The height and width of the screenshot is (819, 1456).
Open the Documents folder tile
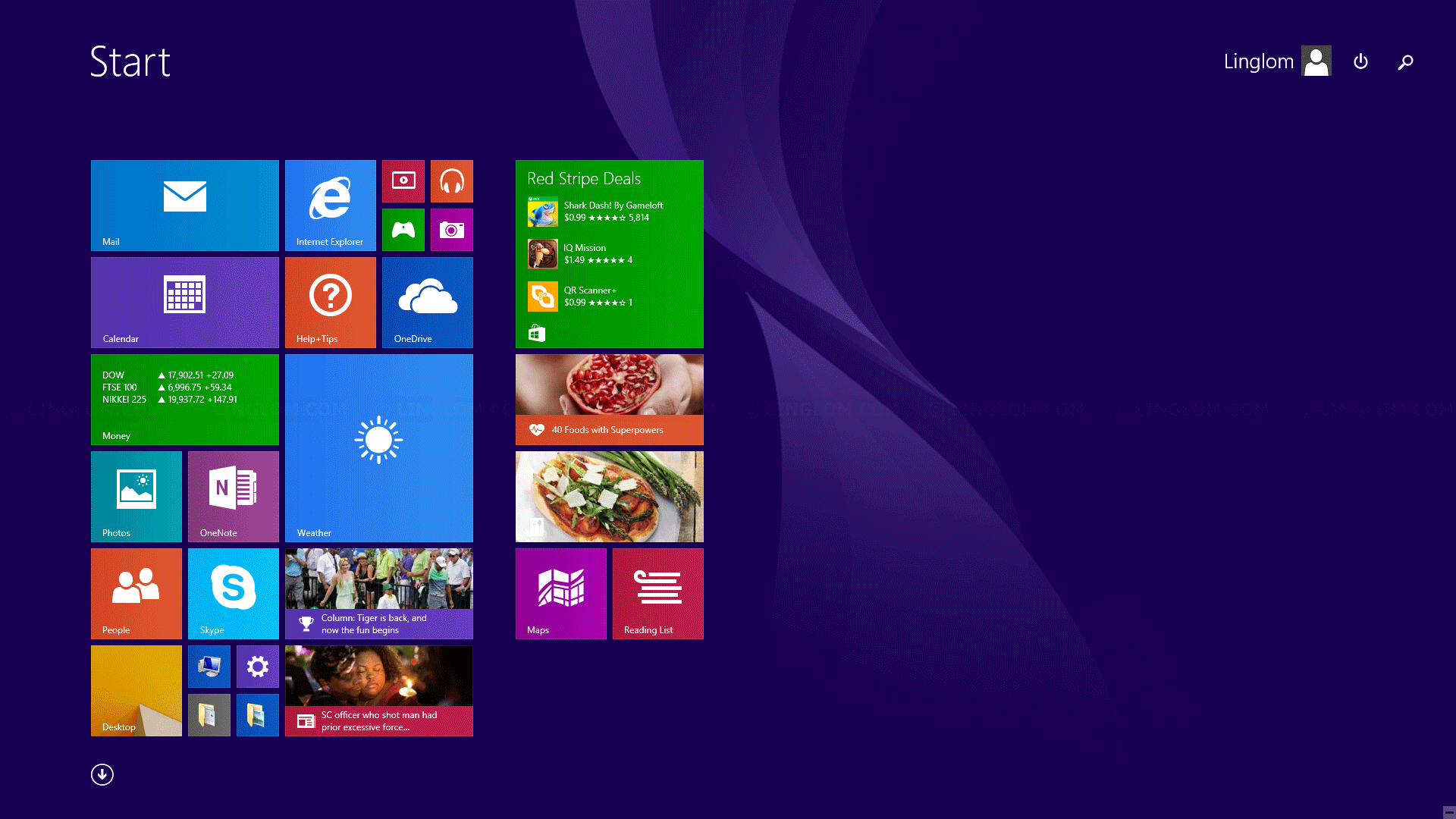209,714
